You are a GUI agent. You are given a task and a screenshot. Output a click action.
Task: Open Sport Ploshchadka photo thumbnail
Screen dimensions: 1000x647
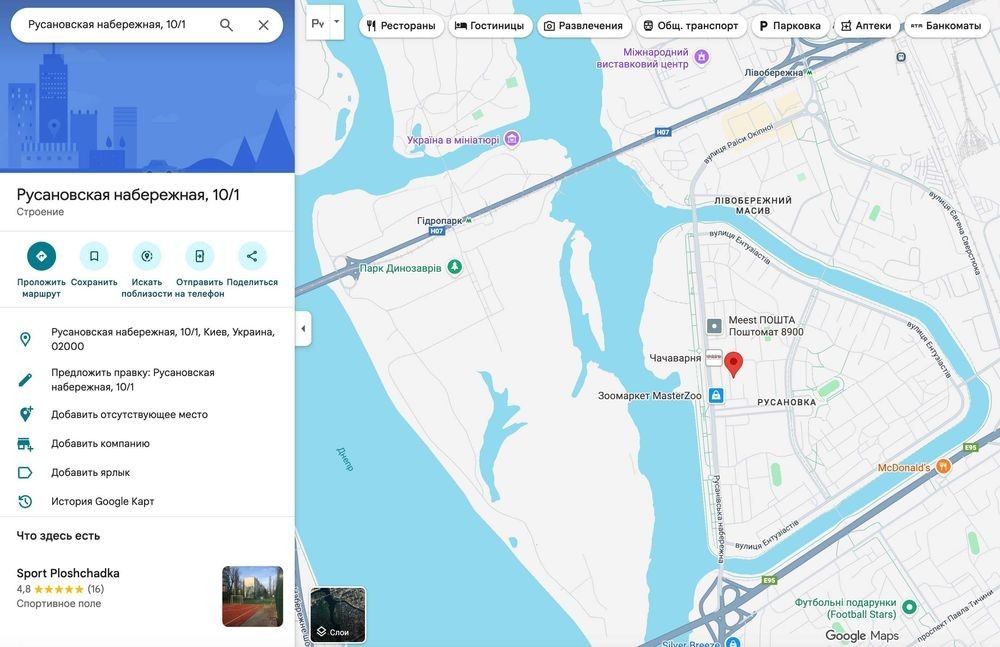point(252,596)
